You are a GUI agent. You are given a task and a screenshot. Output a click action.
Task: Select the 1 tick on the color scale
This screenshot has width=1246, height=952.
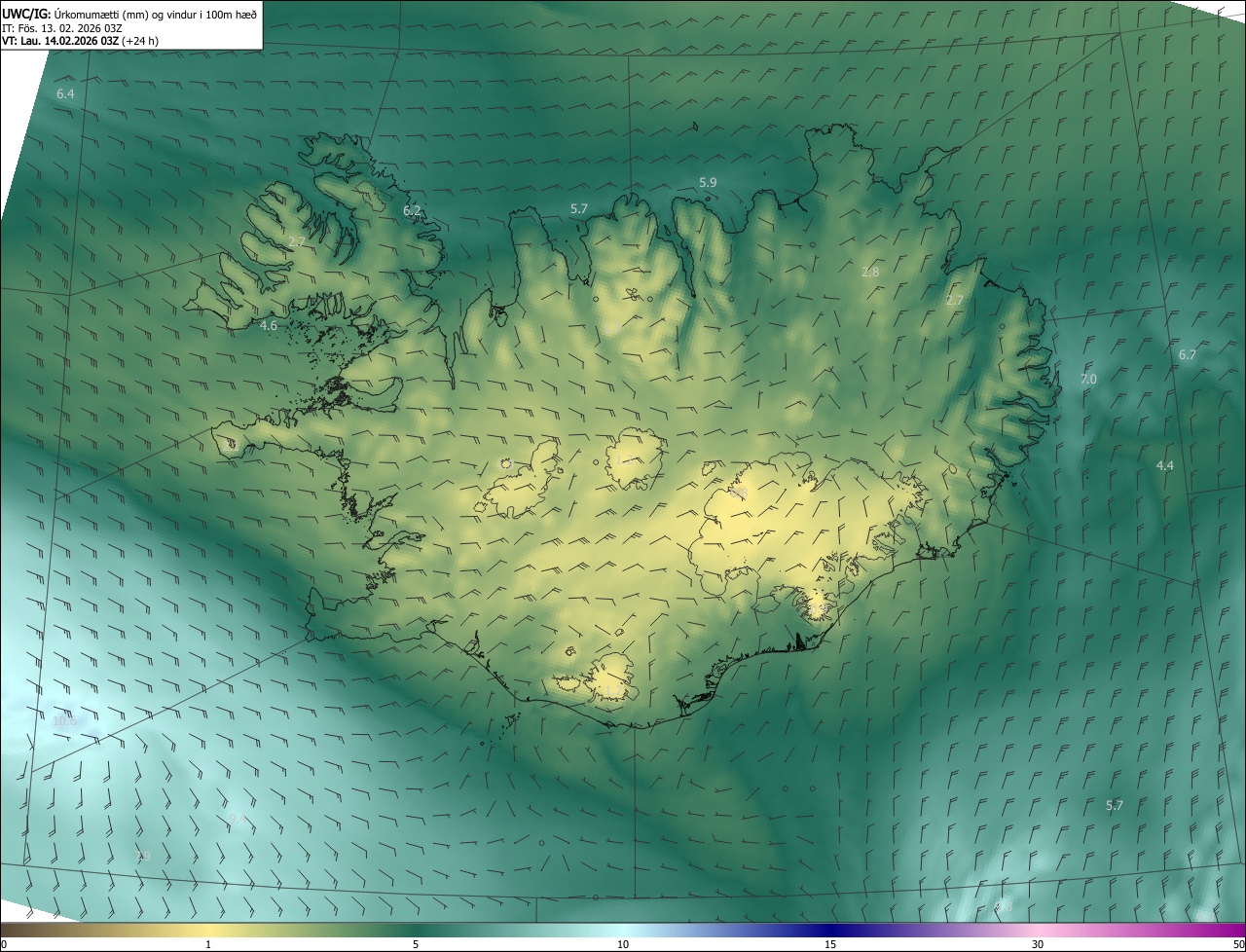(208, 944)
